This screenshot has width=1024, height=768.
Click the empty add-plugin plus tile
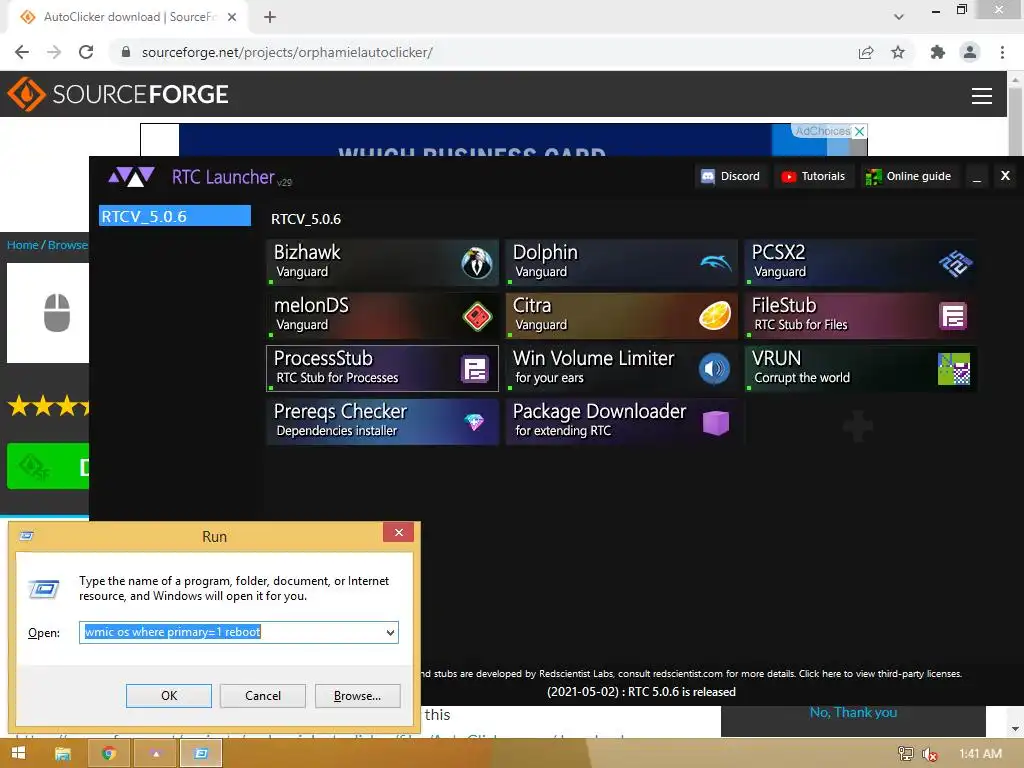858,426
